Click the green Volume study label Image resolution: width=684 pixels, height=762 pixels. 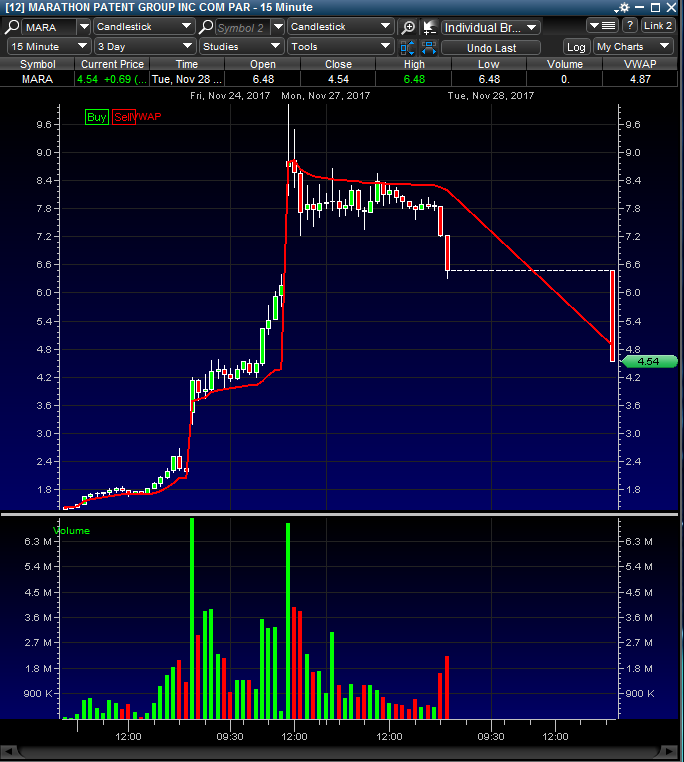click(71, 531)
